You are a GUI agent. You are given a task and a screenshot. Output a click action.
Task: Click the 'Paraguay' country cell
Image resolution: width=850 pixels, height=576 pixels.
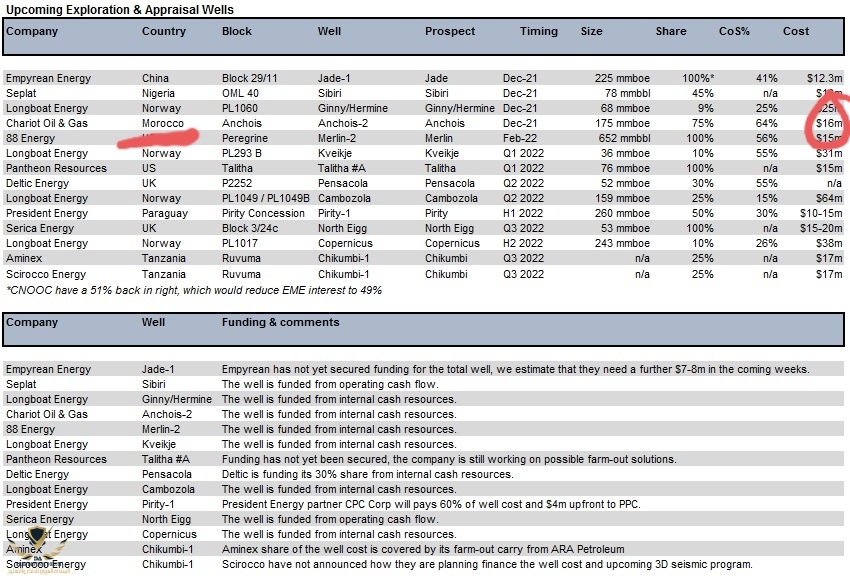tap(165, 213)
